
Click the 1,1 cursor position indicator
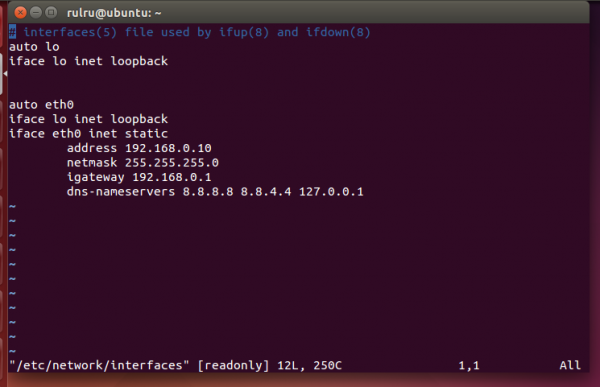click(x=469, y=366)
